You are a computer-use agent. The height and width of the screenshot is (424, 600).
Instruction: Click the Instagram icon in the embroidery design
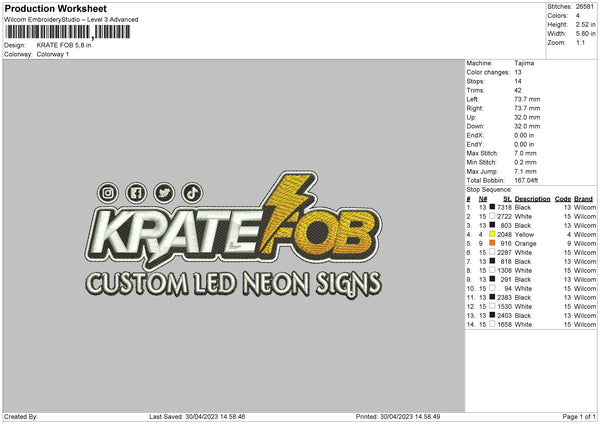(108, 193)
